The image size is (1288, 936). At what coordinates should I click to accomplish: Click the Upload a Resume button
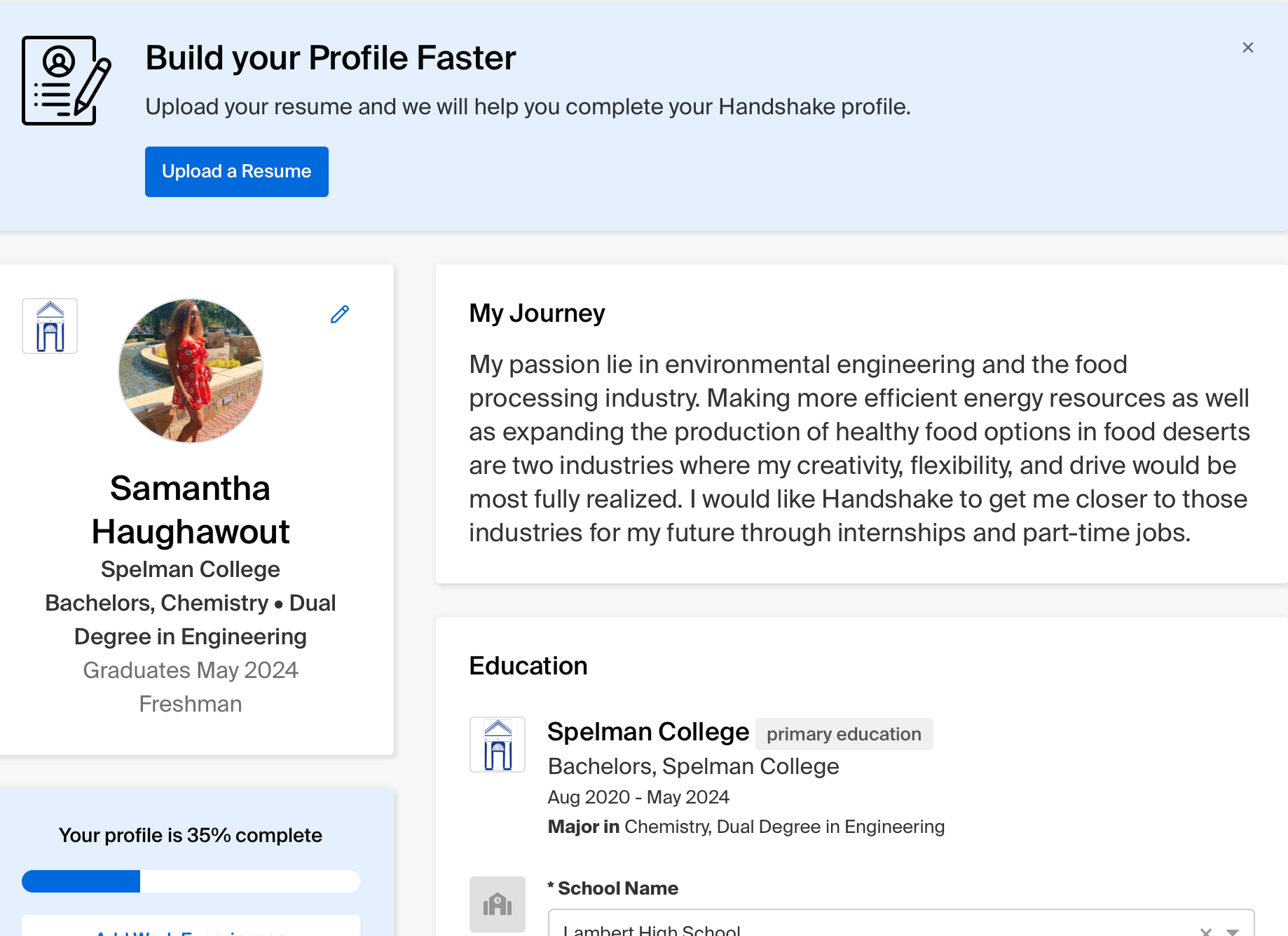point(237,172)
